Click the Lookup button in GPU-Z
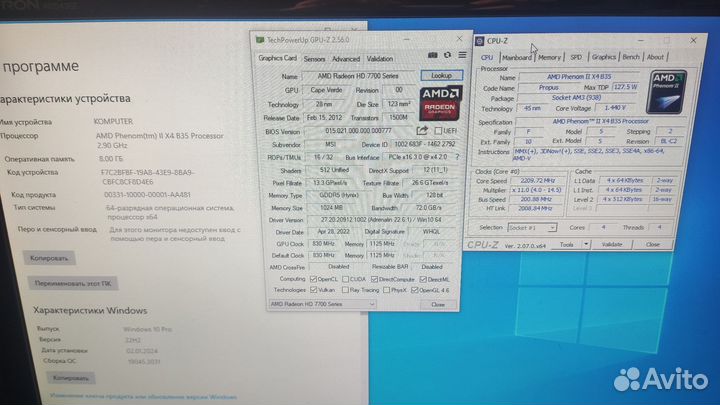720x405 pixels. tap(441, 75)
